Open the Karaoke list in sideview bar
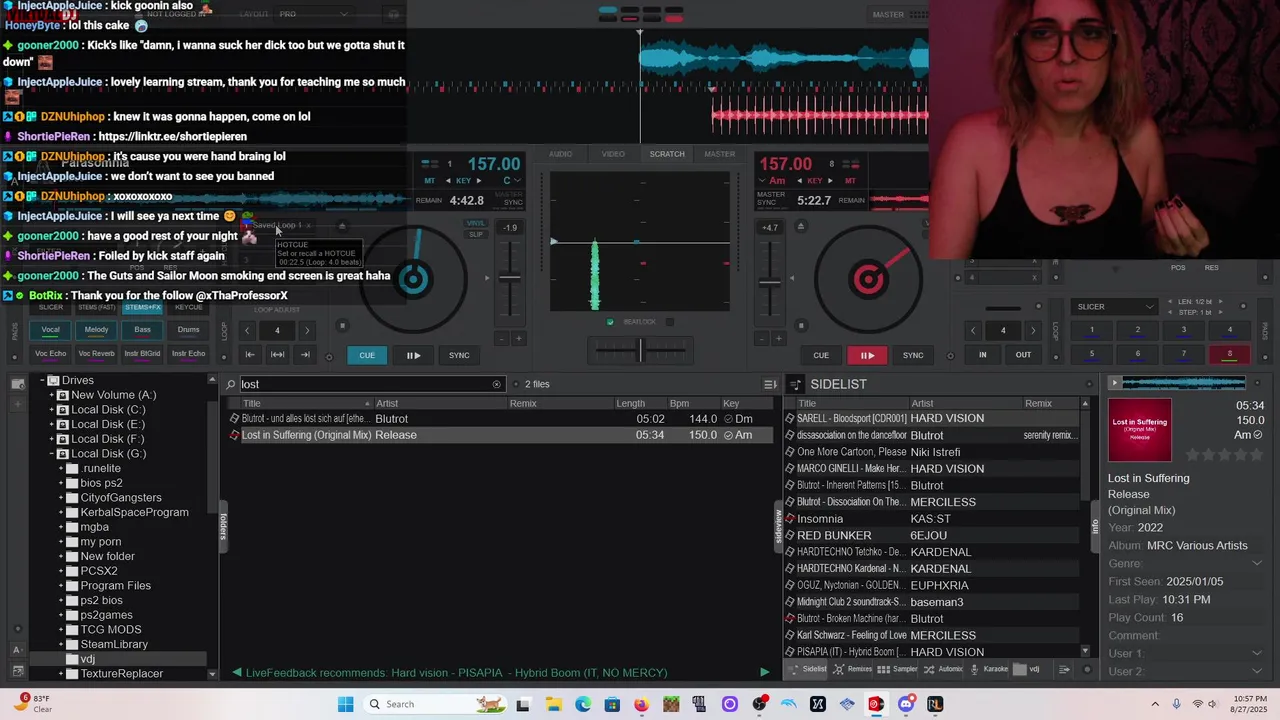This screenshot has width=1280, height=720. 987,669
